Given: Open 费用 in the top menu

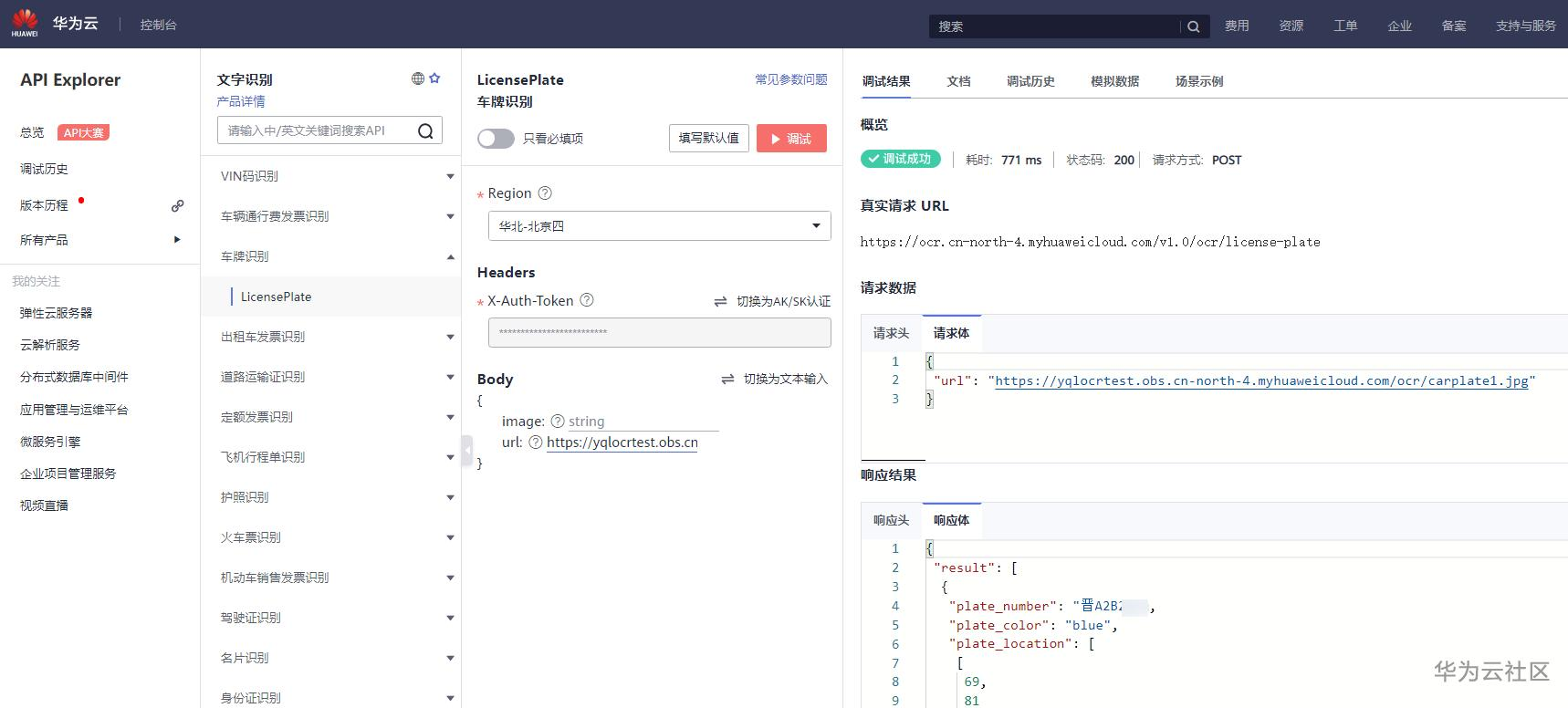Looking at the screenshot, I should (x=1237, y=26).
